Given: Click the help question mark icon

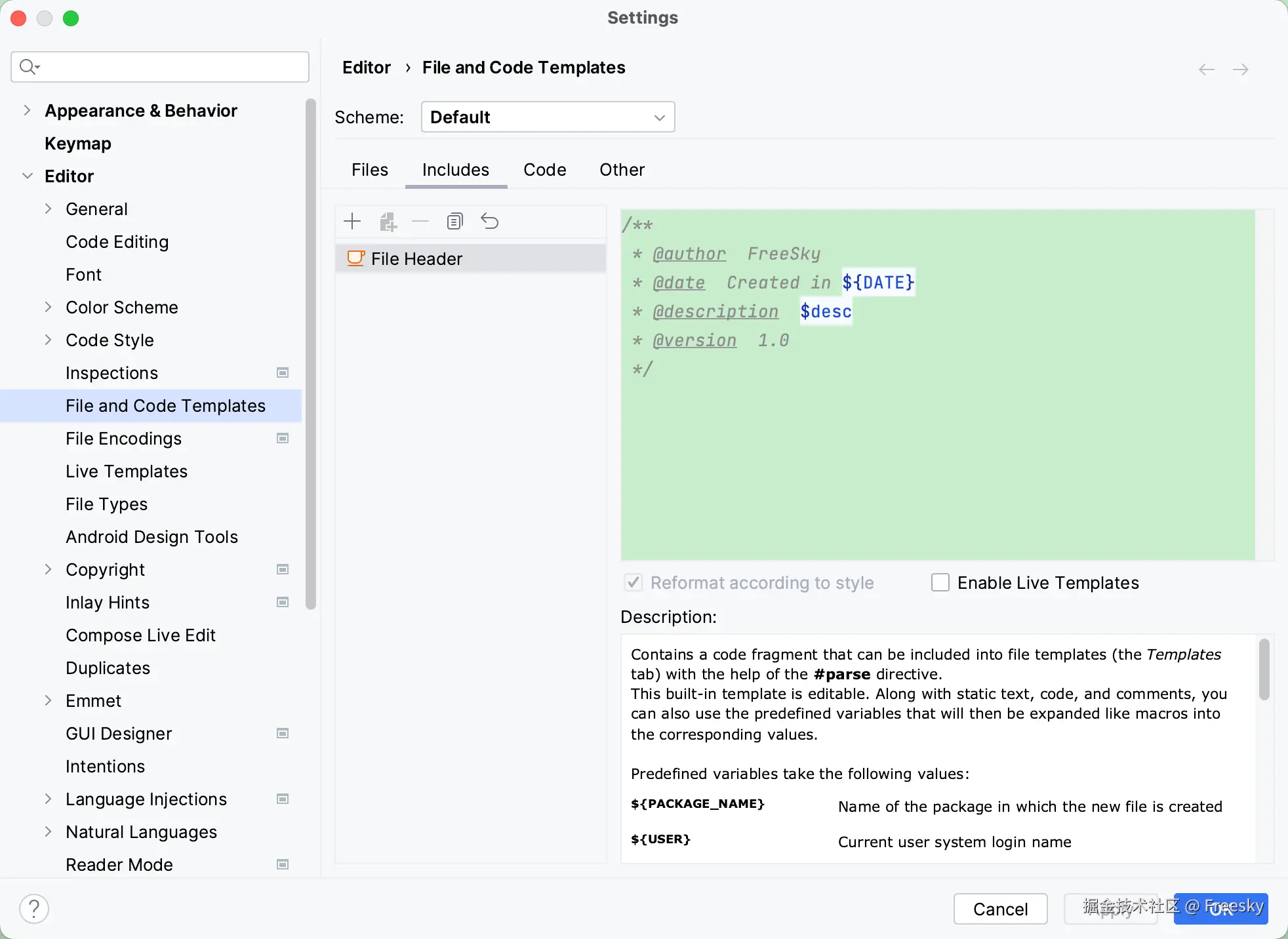Looking at the screenshot, I should 34,909.
